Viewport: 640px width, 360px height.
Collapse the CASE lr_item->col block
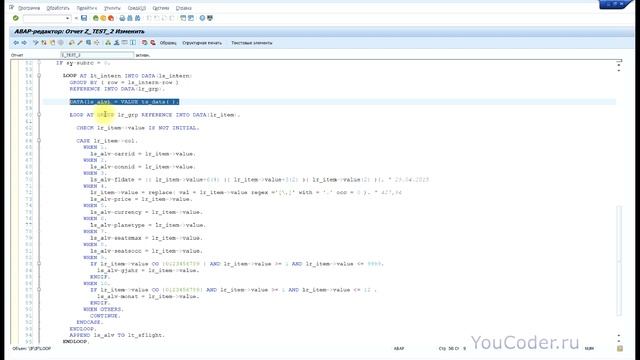pyautogui.click(x=39, y=140)
